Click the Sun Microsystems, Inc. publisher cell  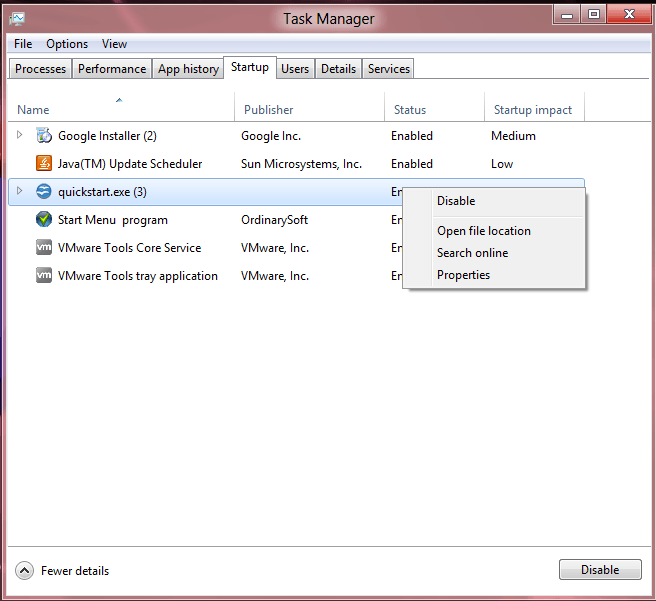click(x=301, y=164)
